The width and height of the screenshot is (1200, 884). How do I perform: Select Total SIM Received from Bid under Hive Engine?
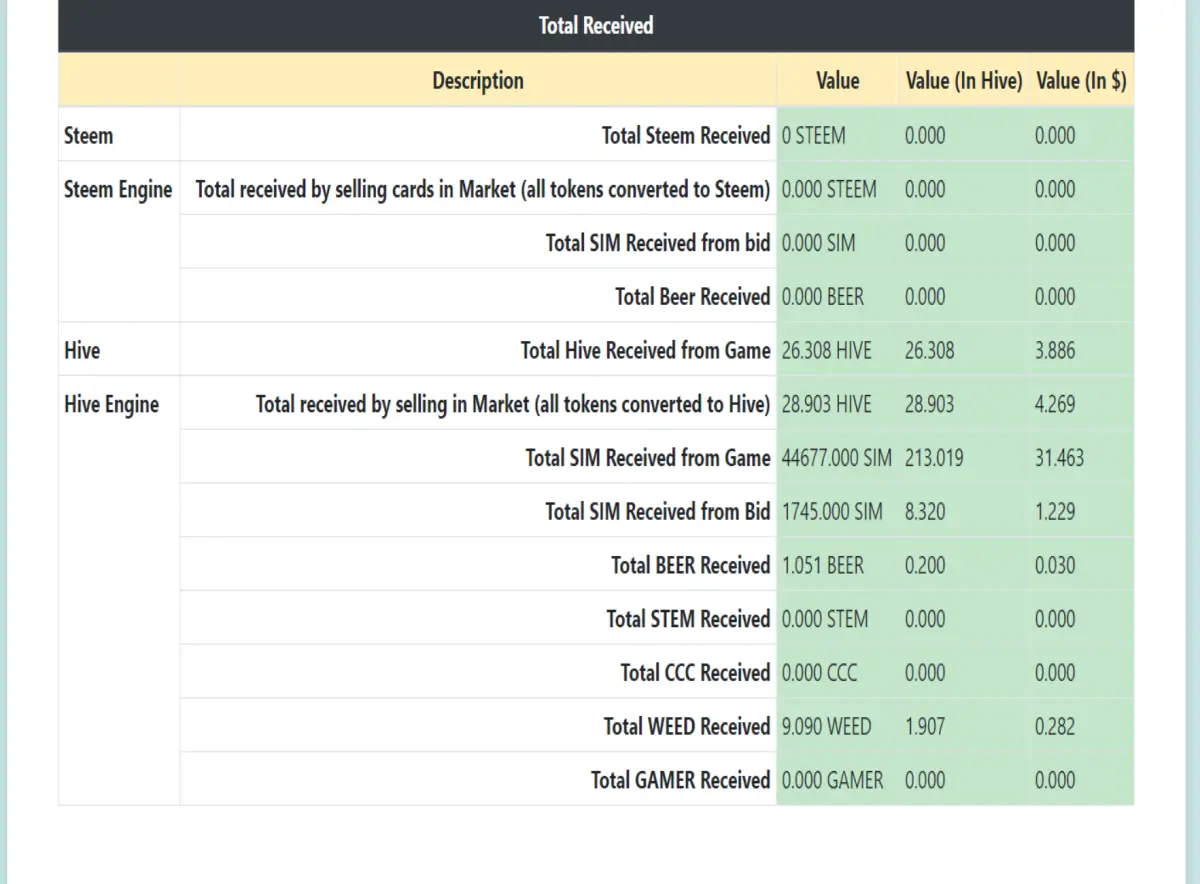[658, 512]
